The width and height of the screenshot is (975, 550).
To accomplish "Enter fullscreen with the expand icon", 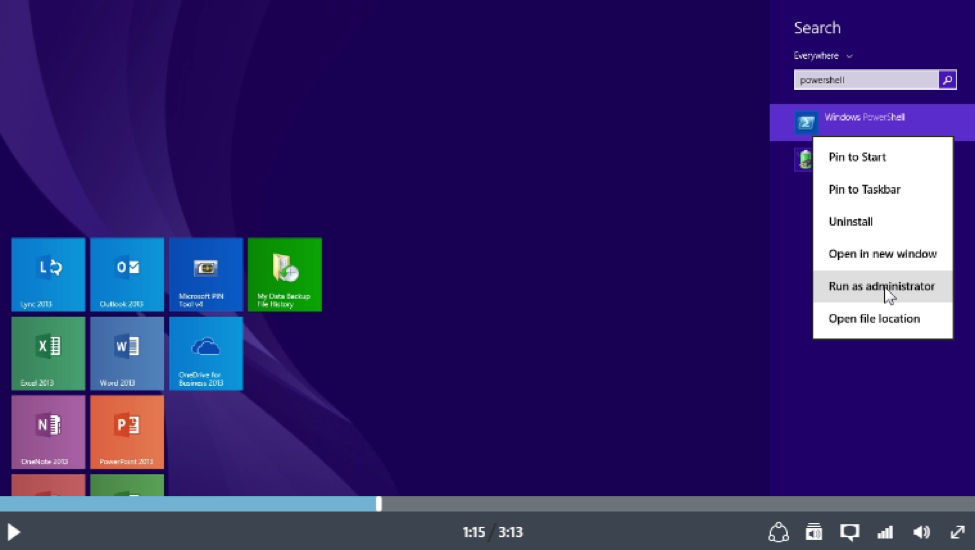I will [x=958, y=532].
